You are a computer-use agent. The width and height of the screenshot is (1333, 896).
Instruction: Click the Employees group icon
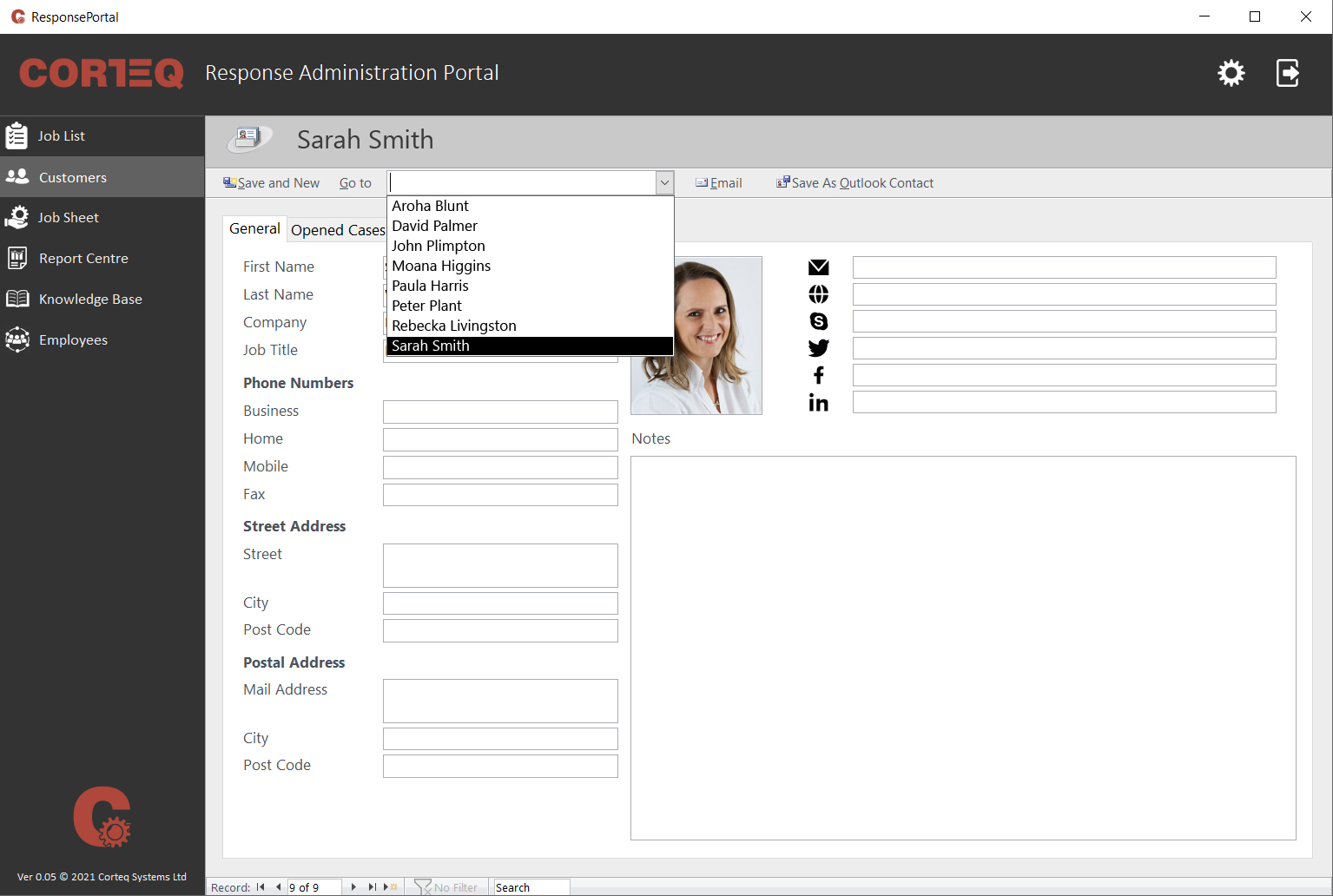17,339
